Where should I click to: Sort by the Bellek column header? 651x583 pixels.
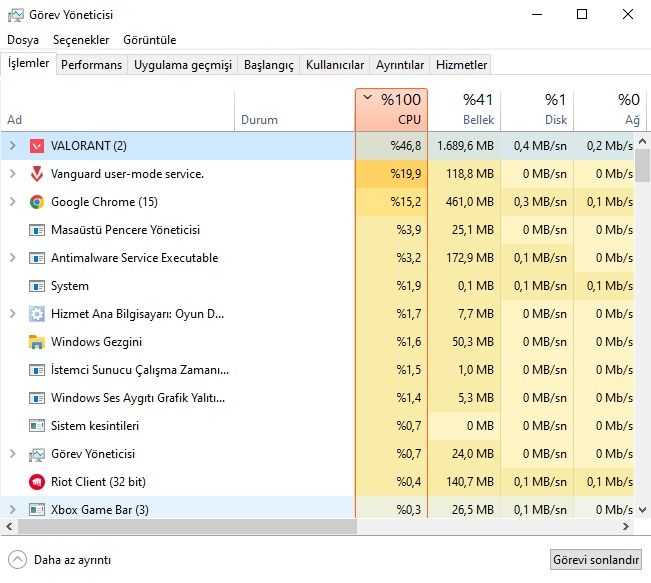[464, 110]
